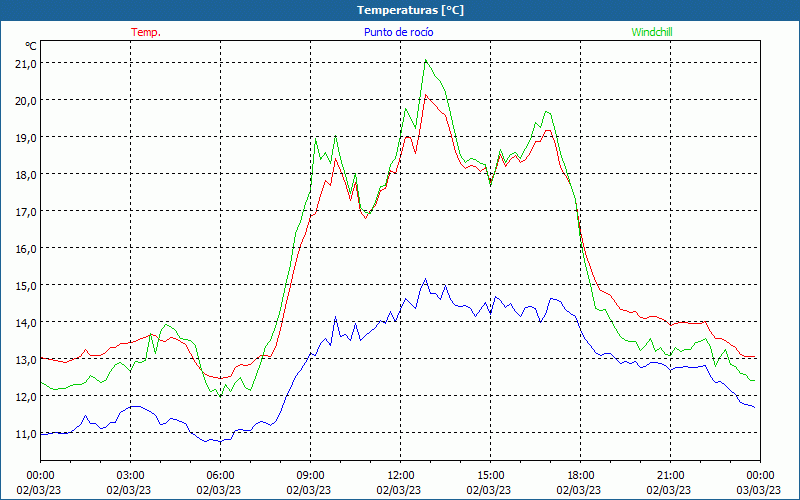Click the '15:00' time axis label

tap(490, 476)
